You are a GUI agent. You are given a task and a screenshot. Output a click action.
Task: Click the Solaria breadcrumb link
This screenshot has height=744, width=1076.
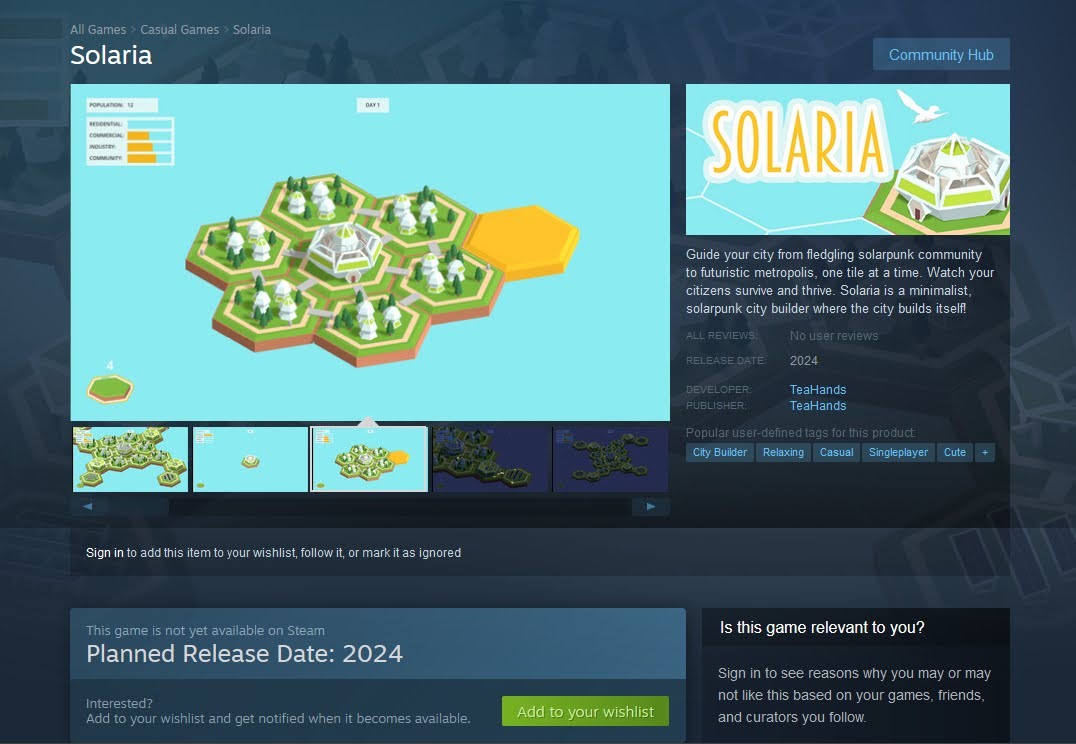point(252,30)
